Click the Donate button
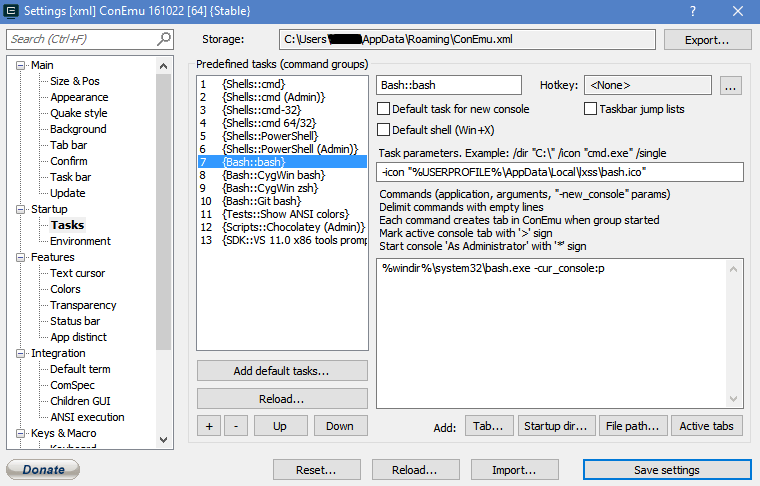This screenshot has width=760, height=486. click(43, 469)
